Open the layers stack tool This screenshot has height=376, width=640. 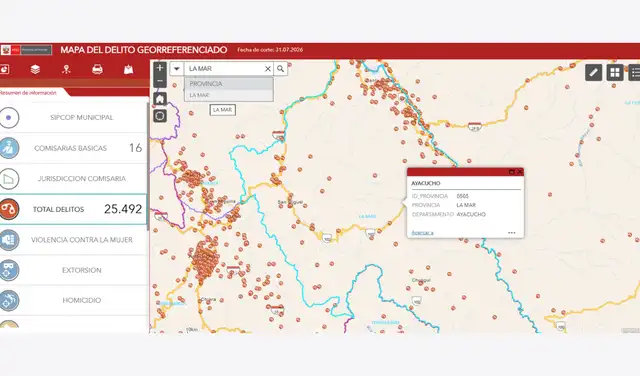point(36,69)
